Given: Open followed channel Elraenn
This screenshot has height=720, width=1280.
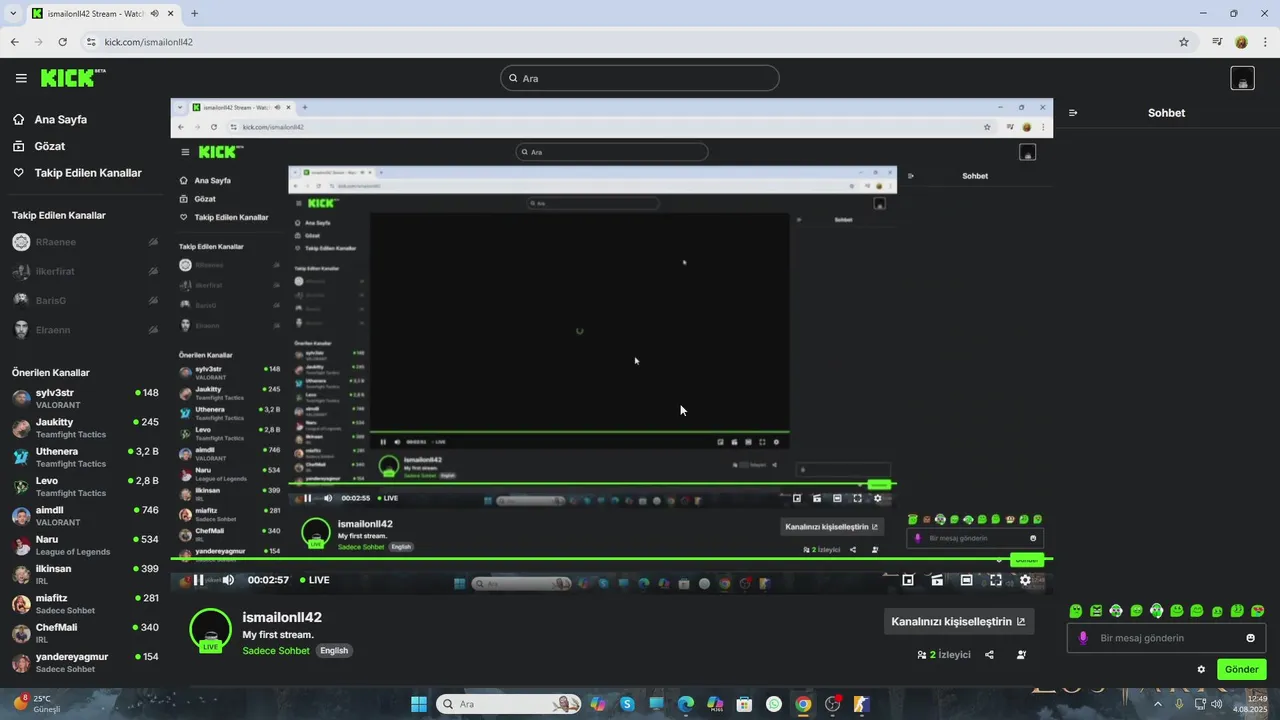Looking at the screenshot, I should (x=85, y=330).
